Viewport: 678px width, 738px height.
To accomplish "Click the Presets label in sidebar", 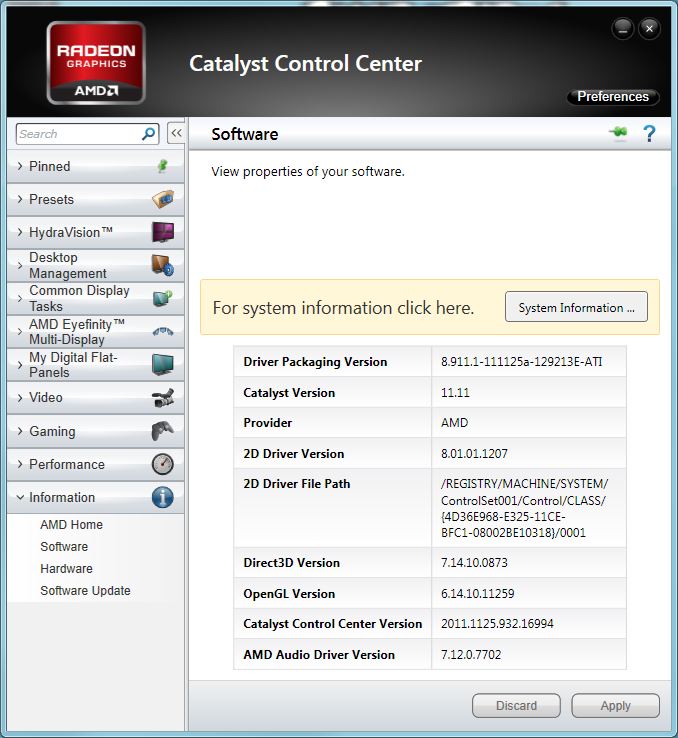I will 51,199.
